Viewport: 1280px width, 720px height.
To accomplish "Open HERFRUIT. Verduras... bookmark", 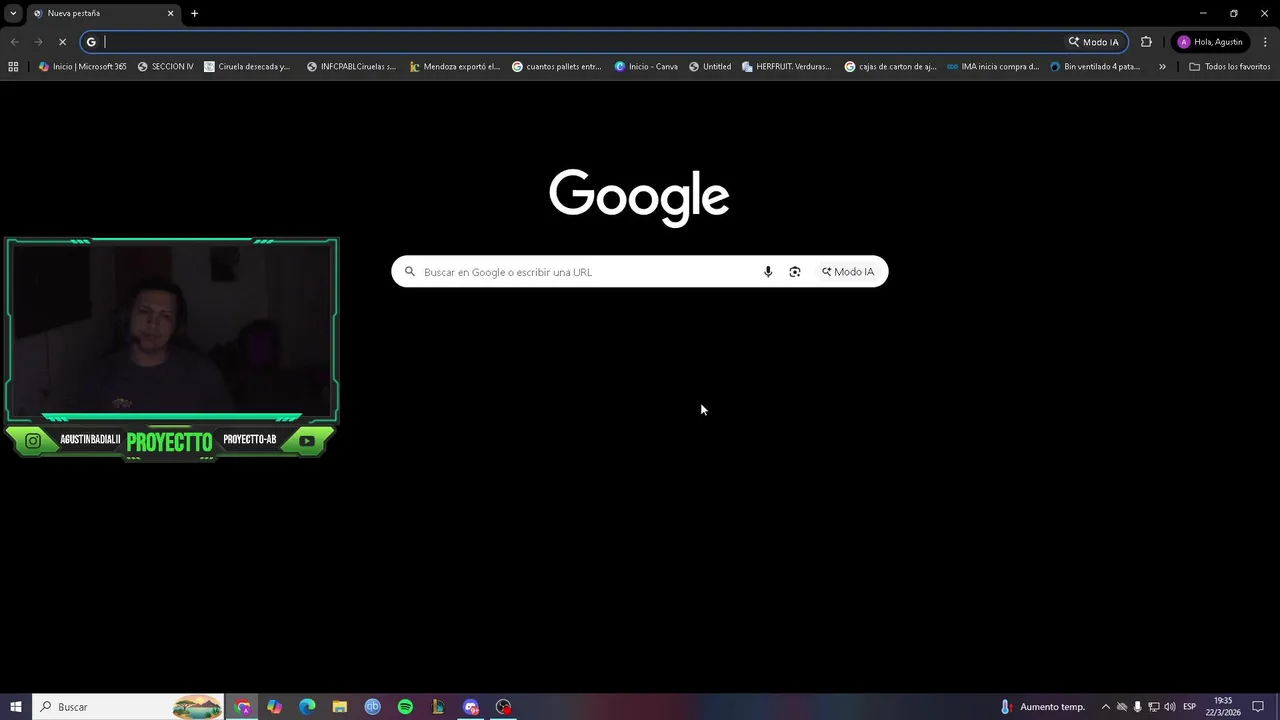I will [787, 67].
